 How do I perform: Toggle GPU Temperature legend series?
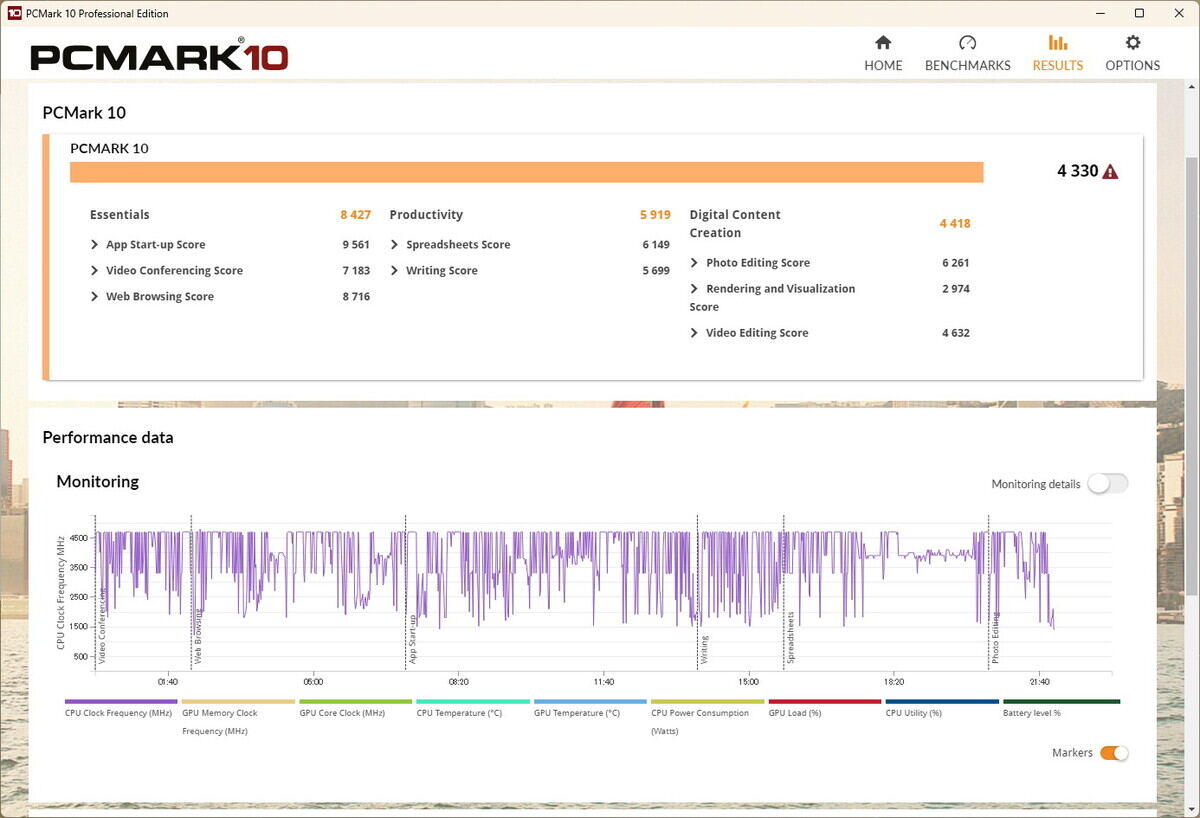pos(590,709)
